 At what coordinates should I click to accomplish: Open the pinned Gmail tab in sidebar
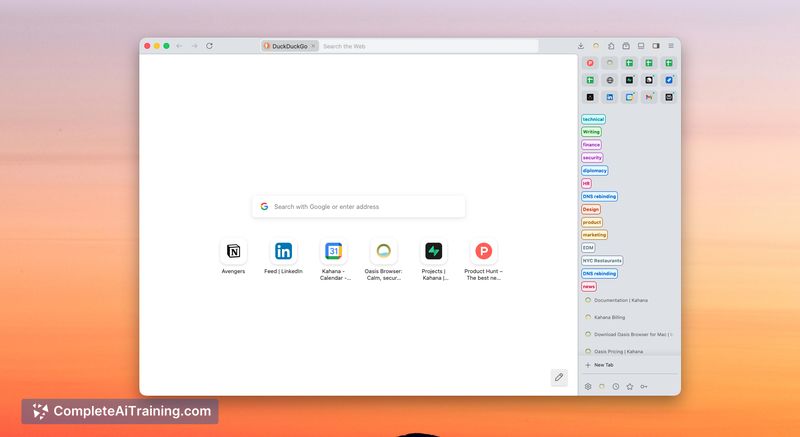649,97
